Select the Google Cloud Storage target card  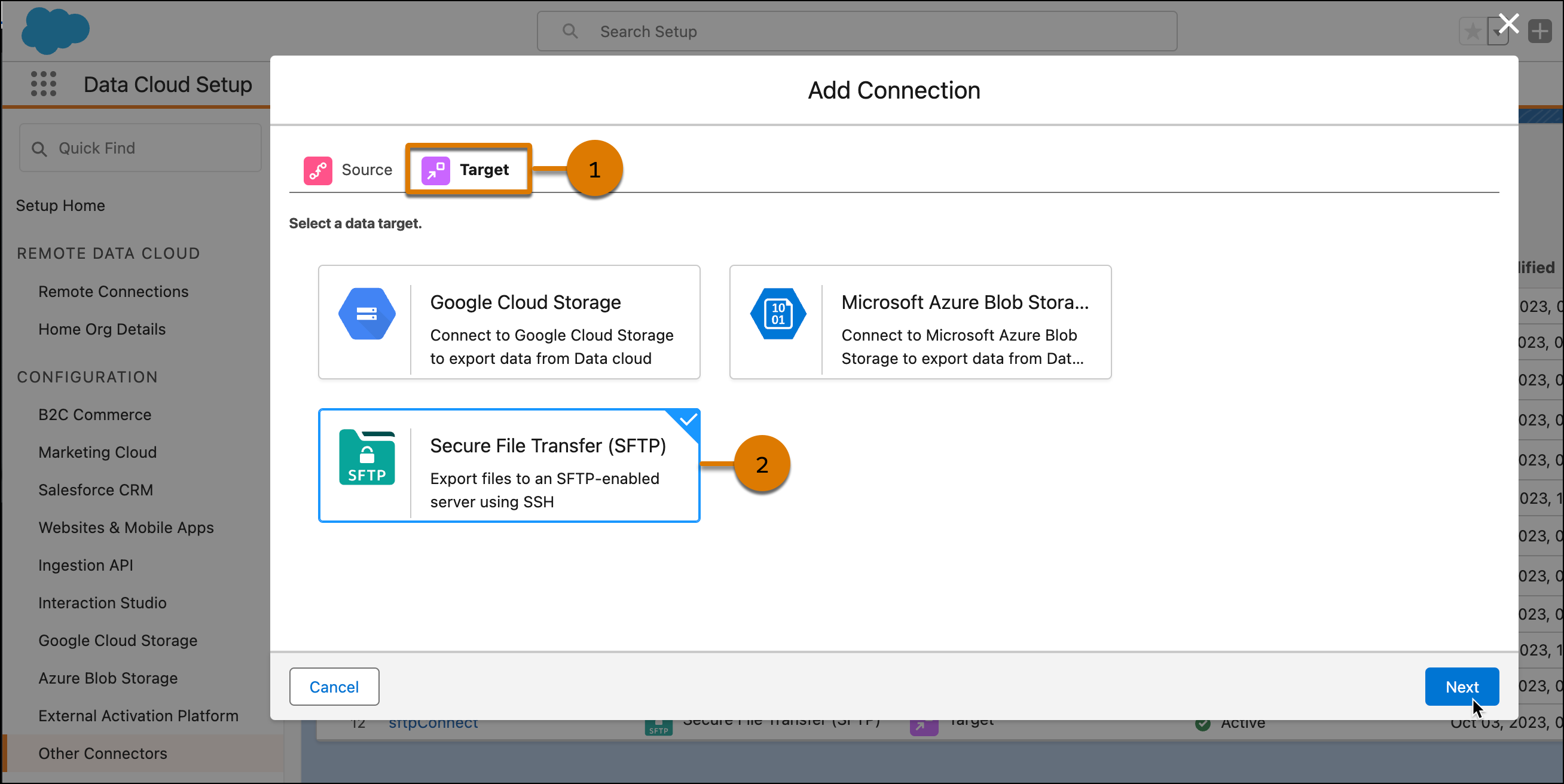pyautogui.click(x=509, y=322)
